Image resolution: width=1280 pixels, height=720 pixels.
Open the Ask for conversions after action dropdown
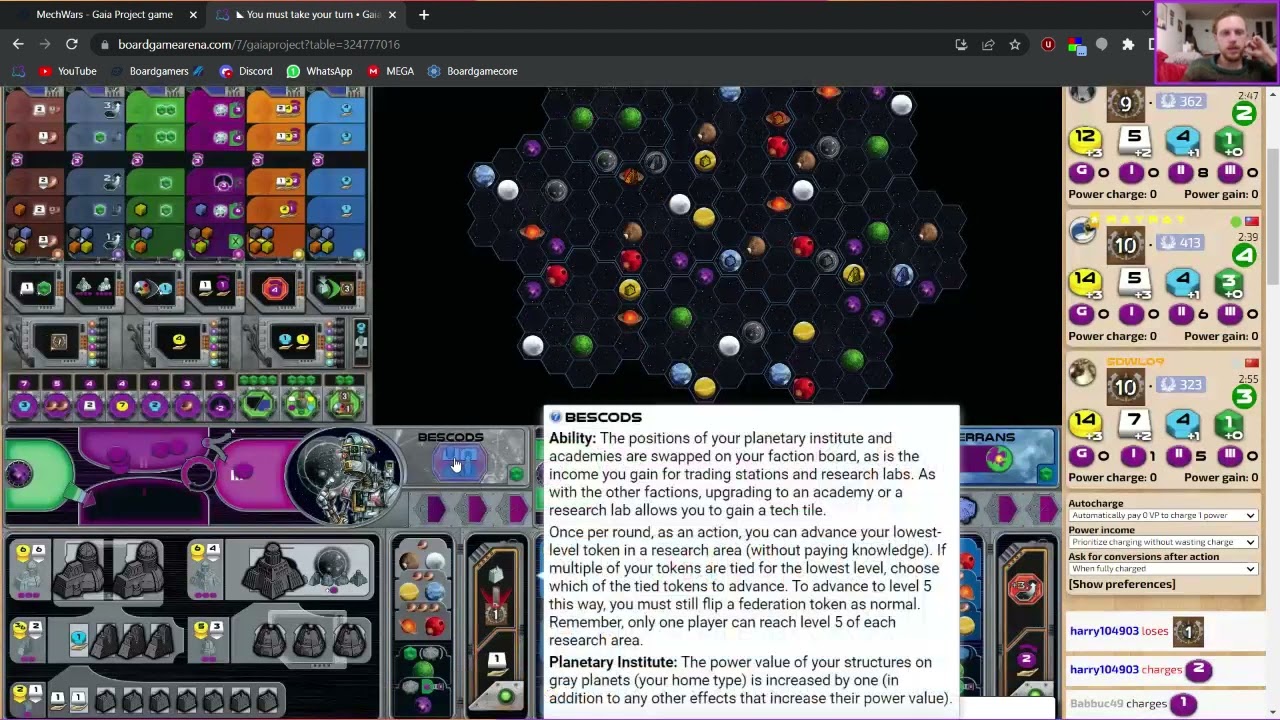(x=1162, y=569)
